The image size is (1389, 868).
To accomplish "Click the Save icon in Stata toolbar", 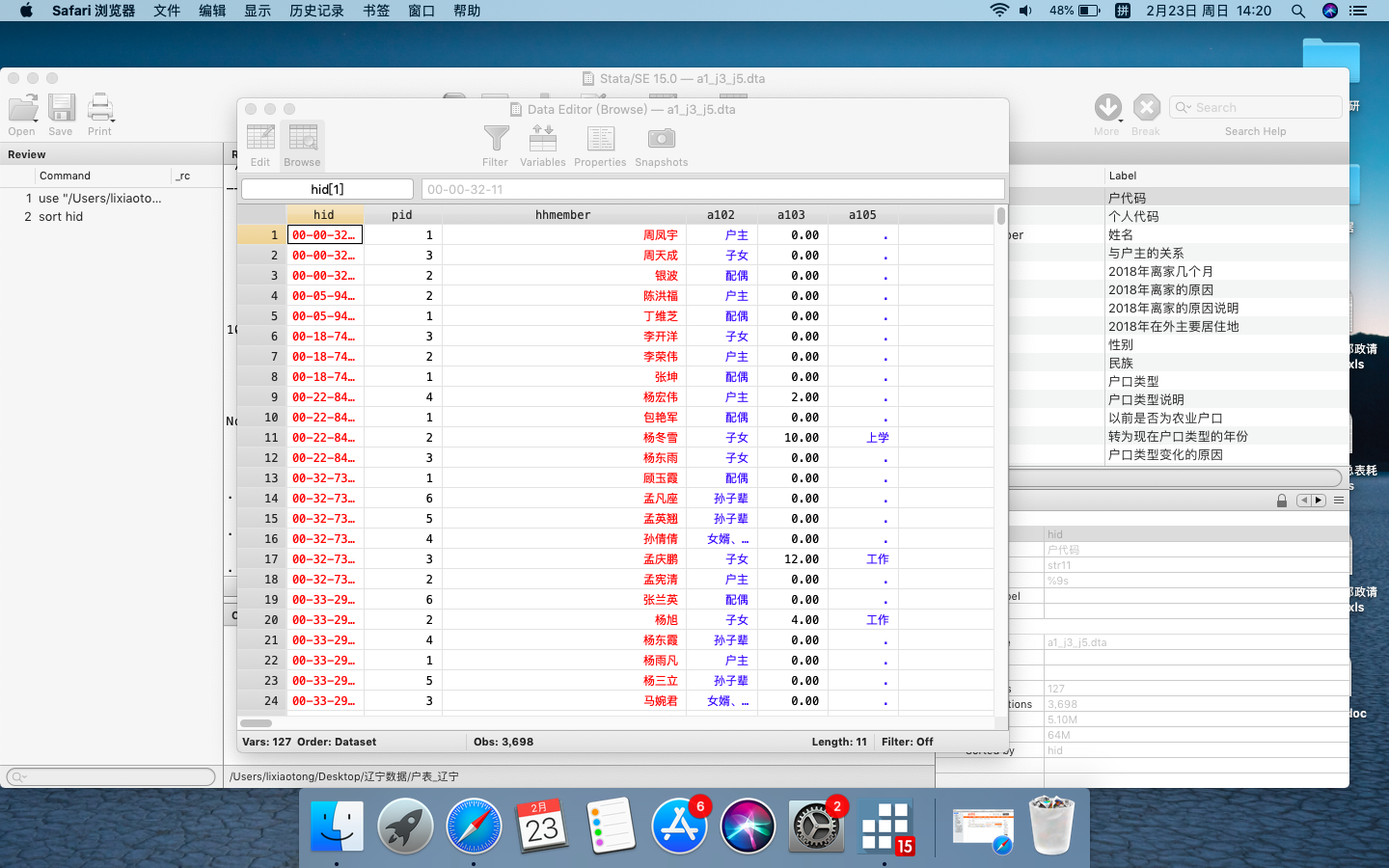I will click(x=61, y=115).
